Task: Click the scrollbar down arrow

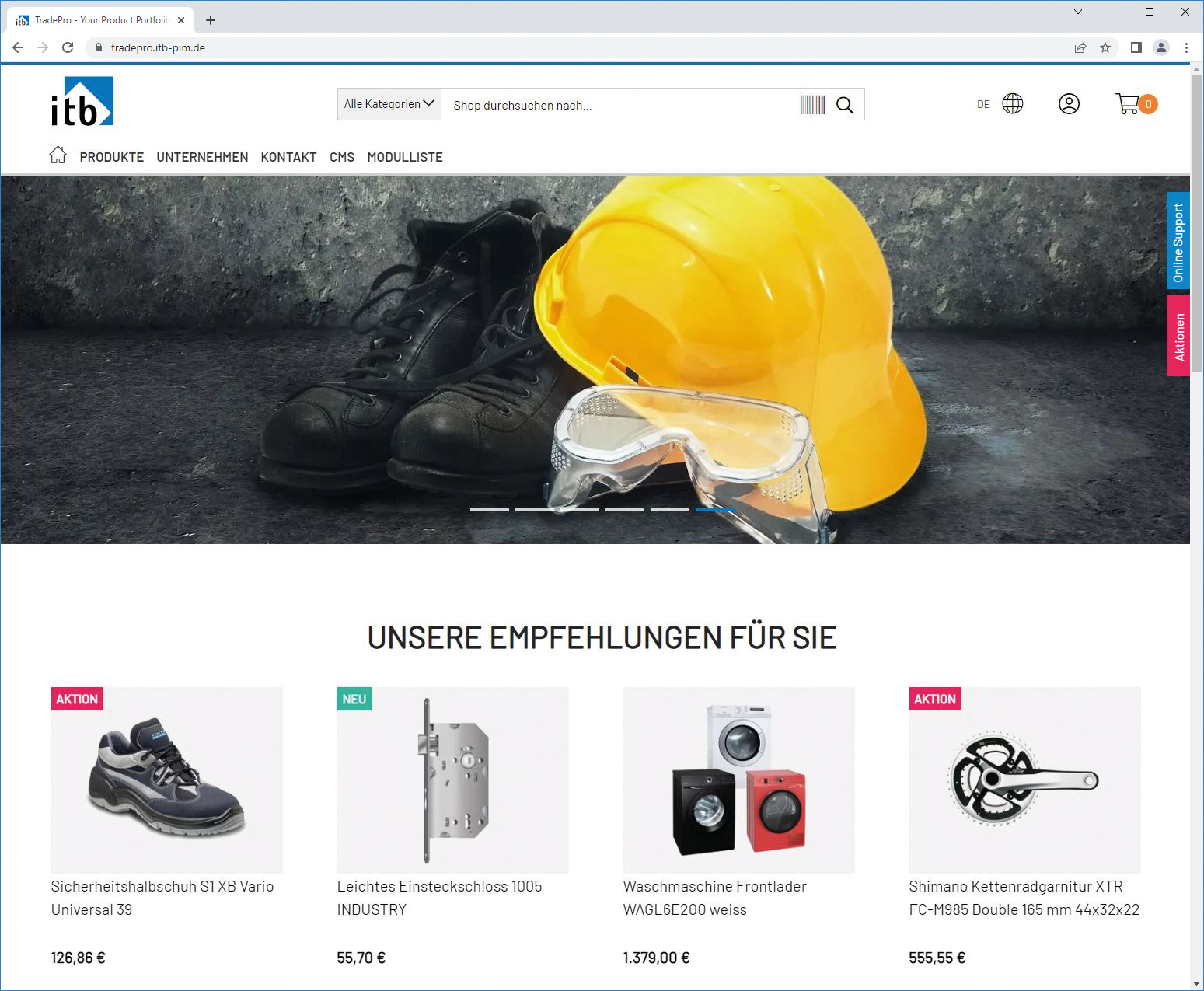Action: [1197, 984]
